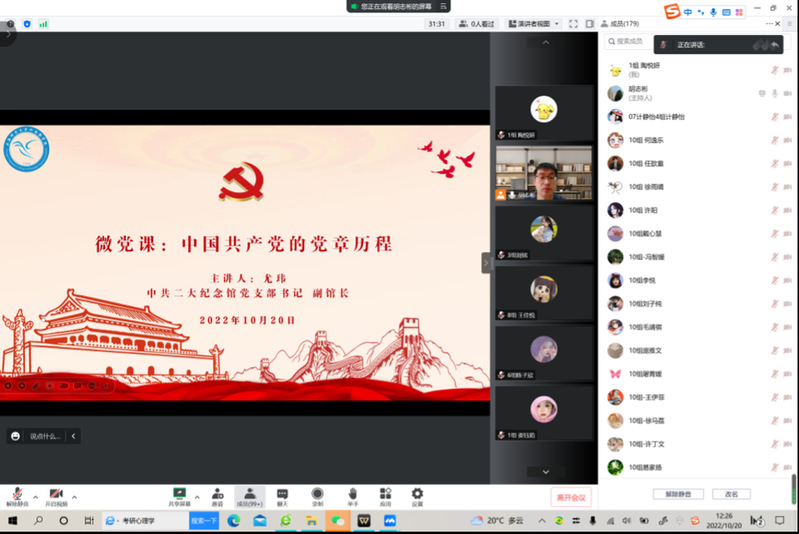Start screen sharing from the toolbar
This screenshot has width=799, height=534.
pos(179,497)
